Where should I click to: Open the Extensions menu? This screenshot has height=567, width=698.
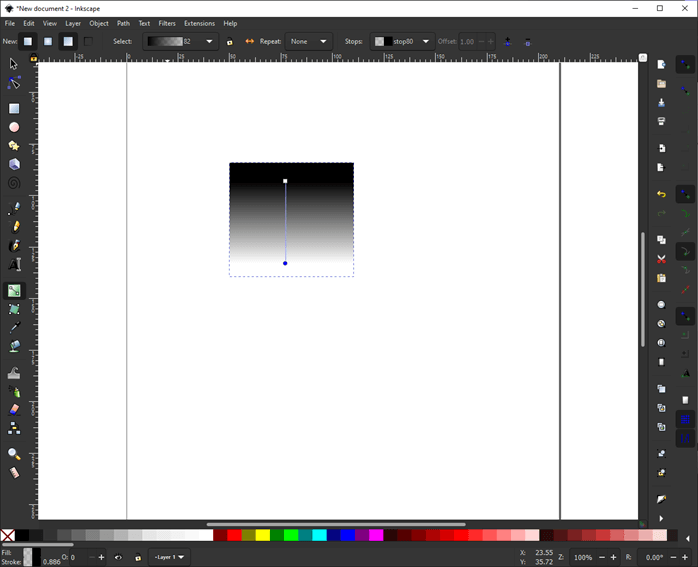point(199,23)
